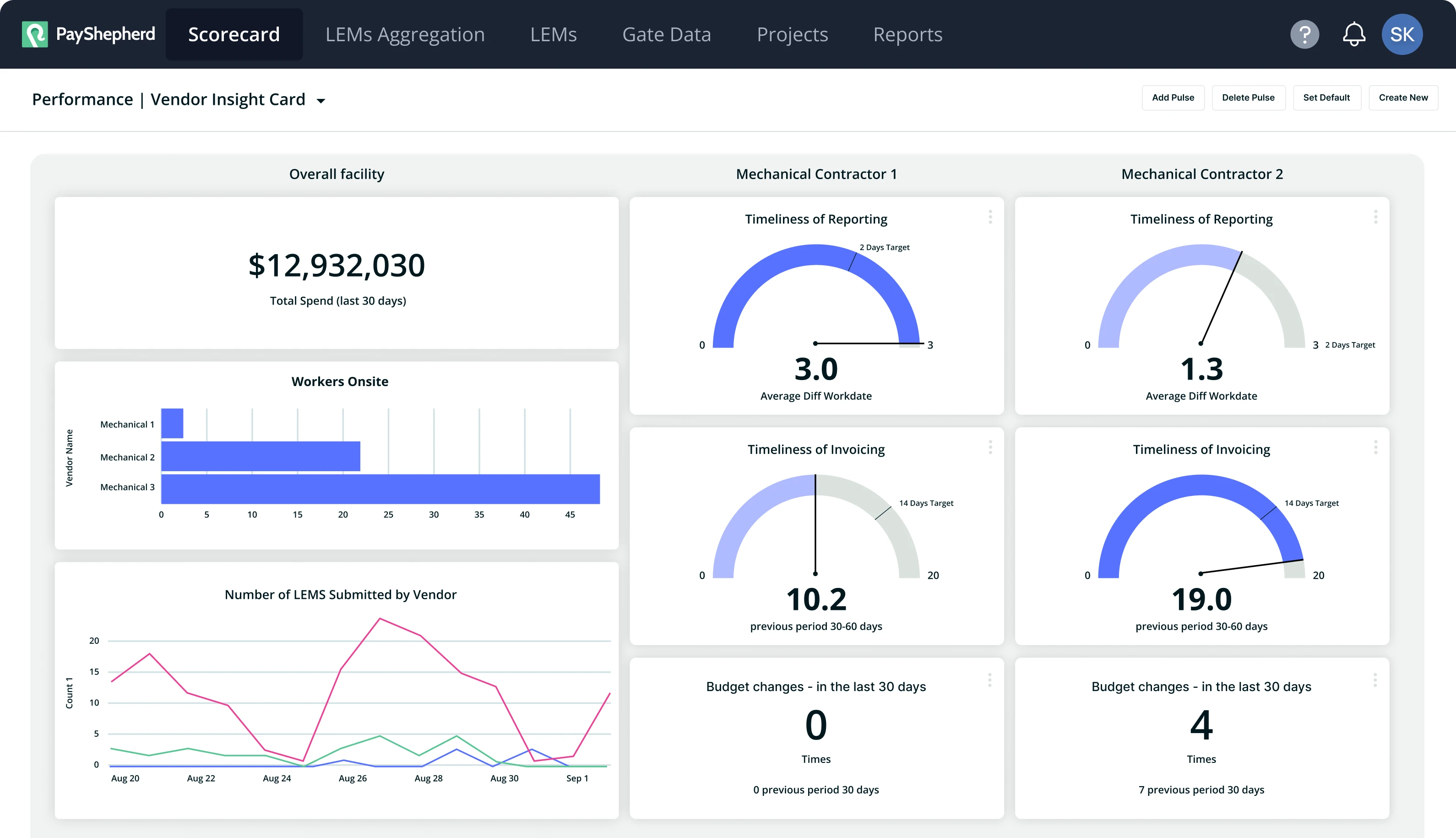Screen dimensions: 1456x838
Task: Switch to the LEMs Aggregation tab
Action: click(x=405, y=34)
